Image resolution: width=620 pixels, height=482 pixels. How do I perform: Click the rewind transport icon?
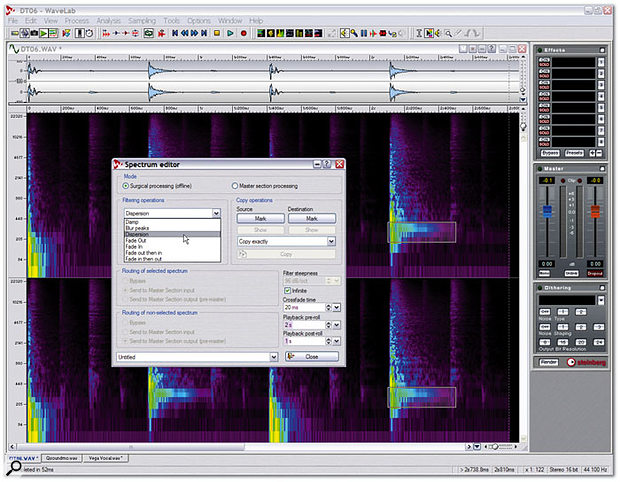pyautogui.click(x=185, y=33)
